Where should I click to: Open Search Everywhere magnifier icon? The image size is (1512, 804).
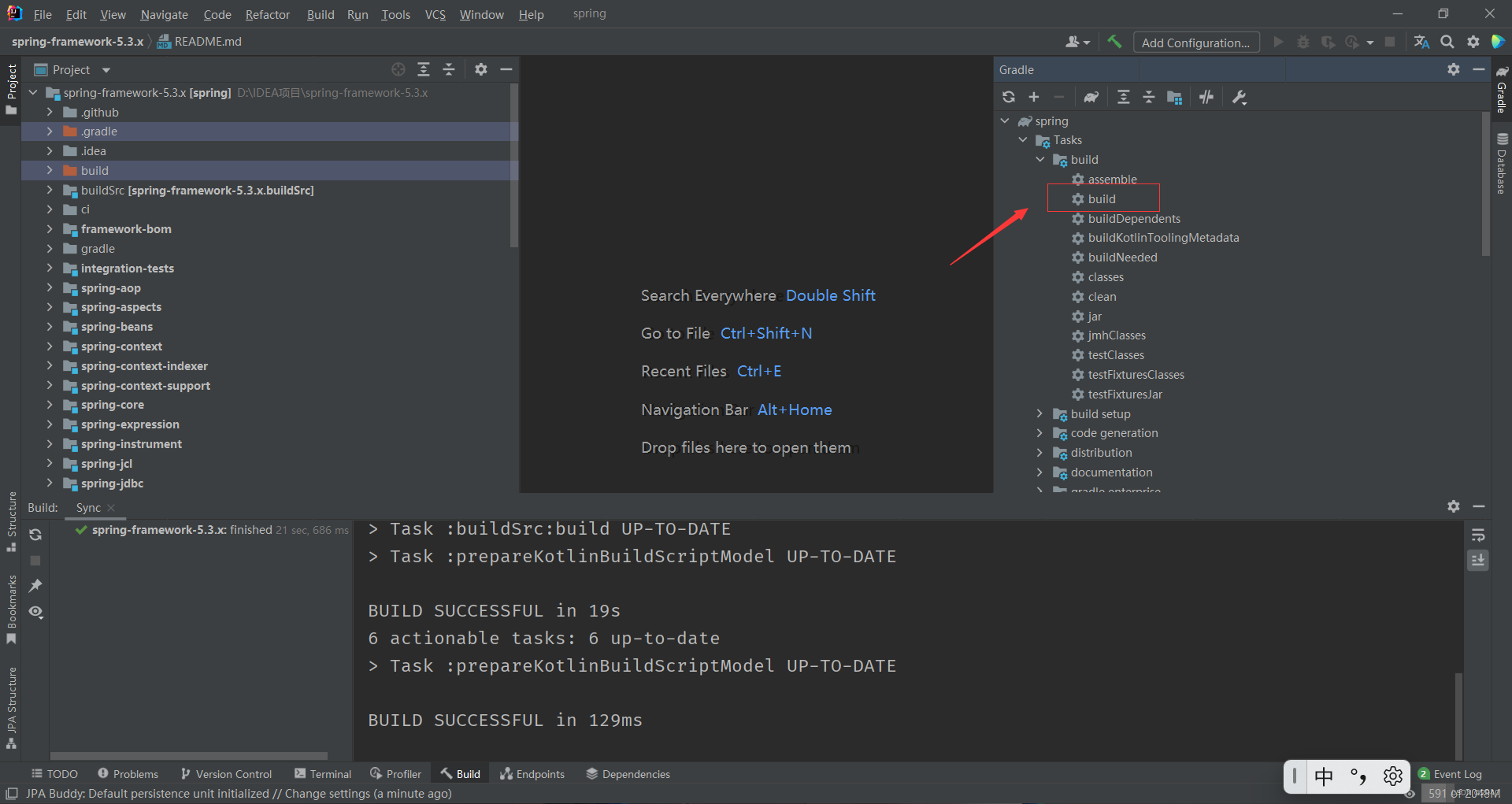click(1447, 42)
